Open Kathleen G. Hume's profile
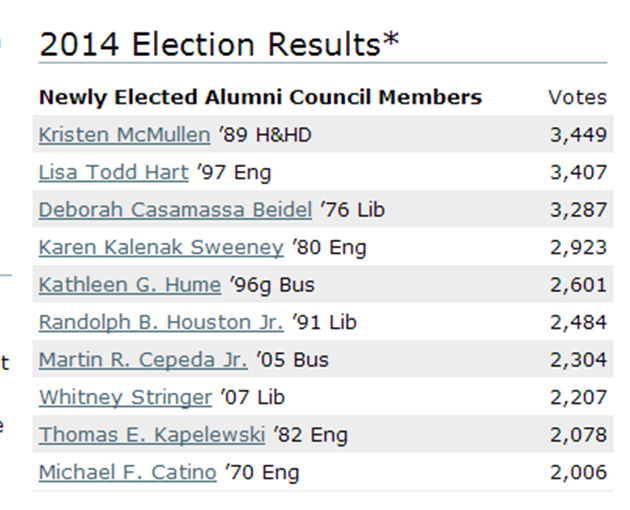 click(x=129, y=285)
